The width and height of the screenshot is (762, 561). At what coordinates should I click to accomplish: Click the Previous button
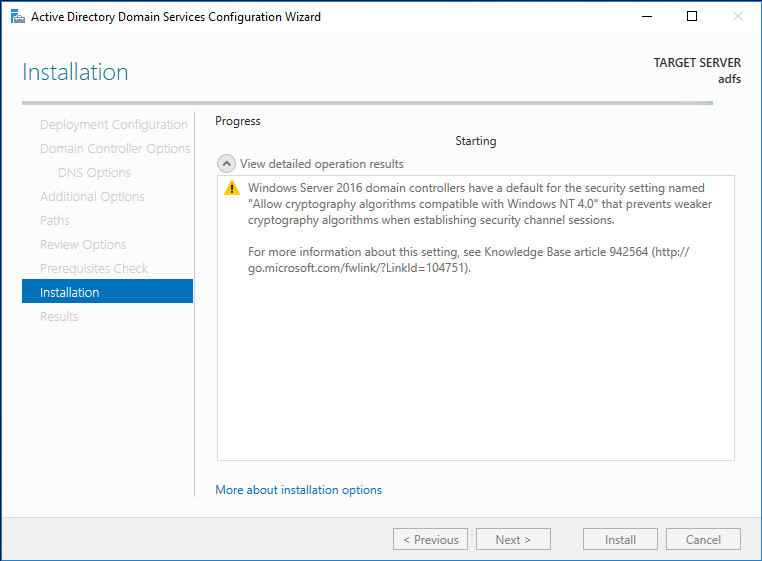(x=430, y=540)
